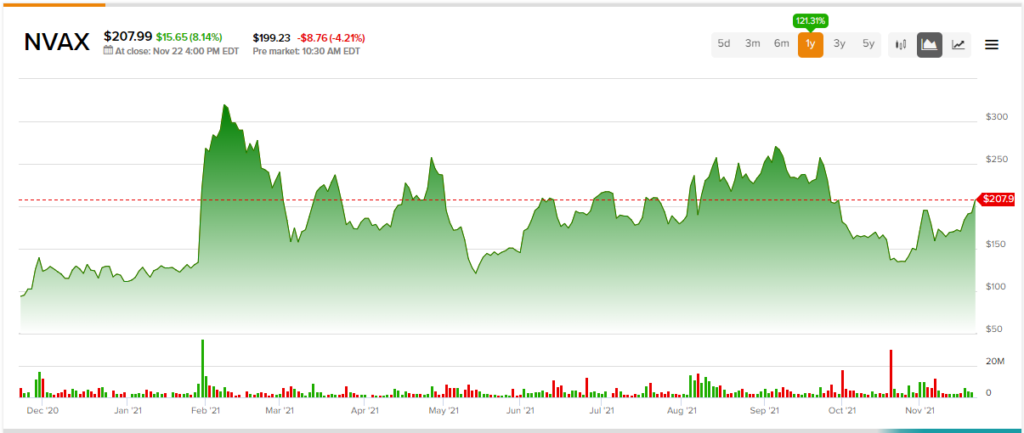
Task: Click the NVAX ticker symbol
Action: (56, 40)
